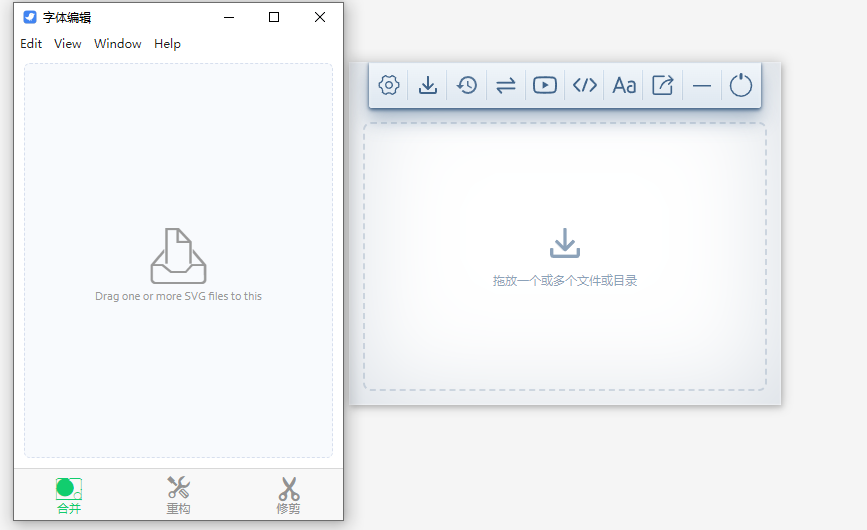
Task: Open the history clock icon
Action: pyautogui.click(x=467, y=85)
